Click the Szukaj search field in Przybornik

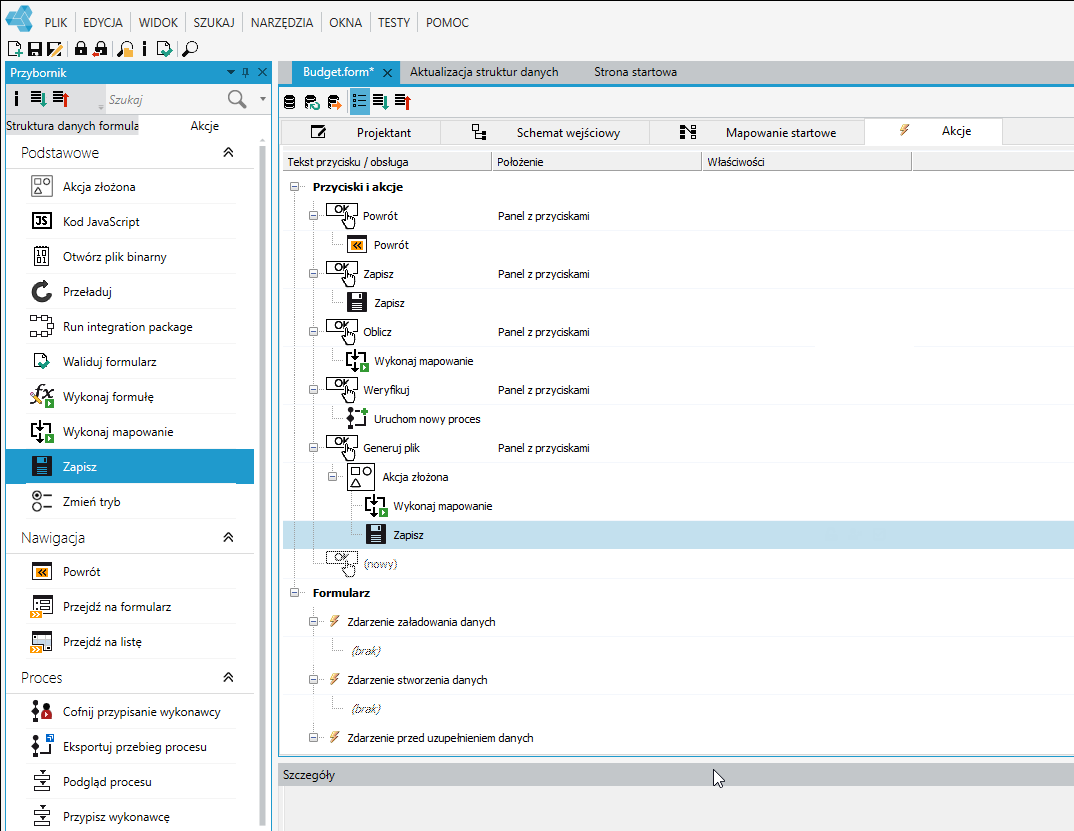click(164, 99)
